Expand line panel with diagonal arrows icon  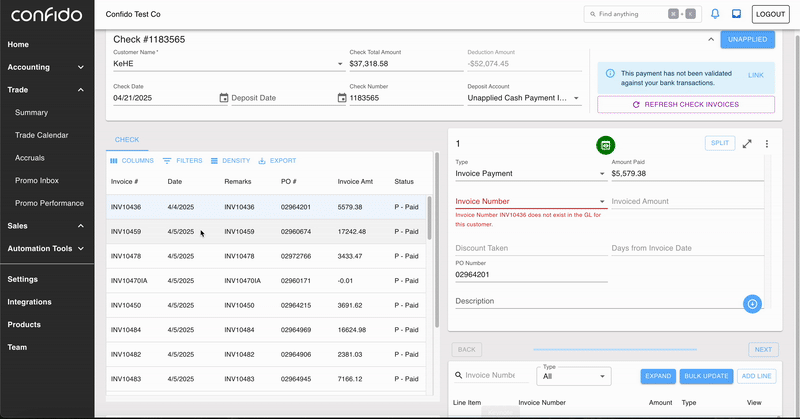(747, 144)
